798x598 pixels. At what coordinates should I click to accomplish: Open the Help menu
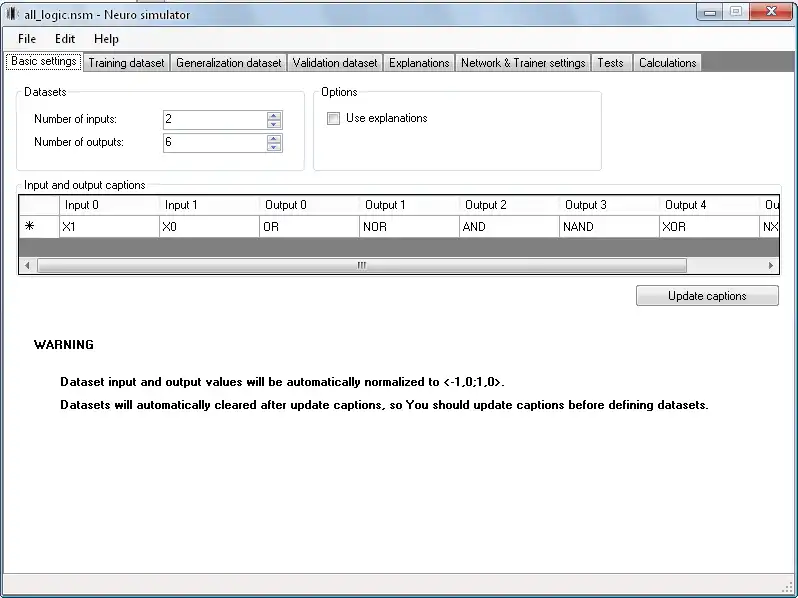pos(106,39)
